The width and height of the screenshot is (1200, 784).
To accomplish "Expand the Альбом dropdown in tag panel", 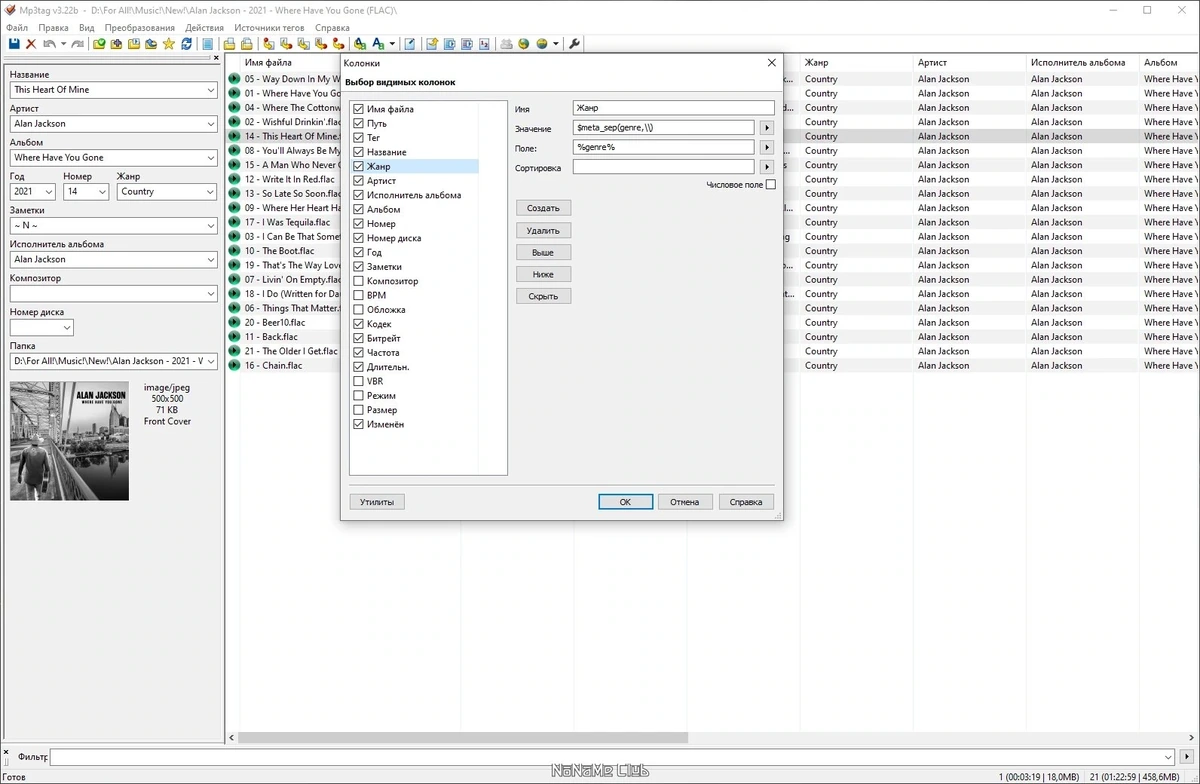I will coord(210,158).
